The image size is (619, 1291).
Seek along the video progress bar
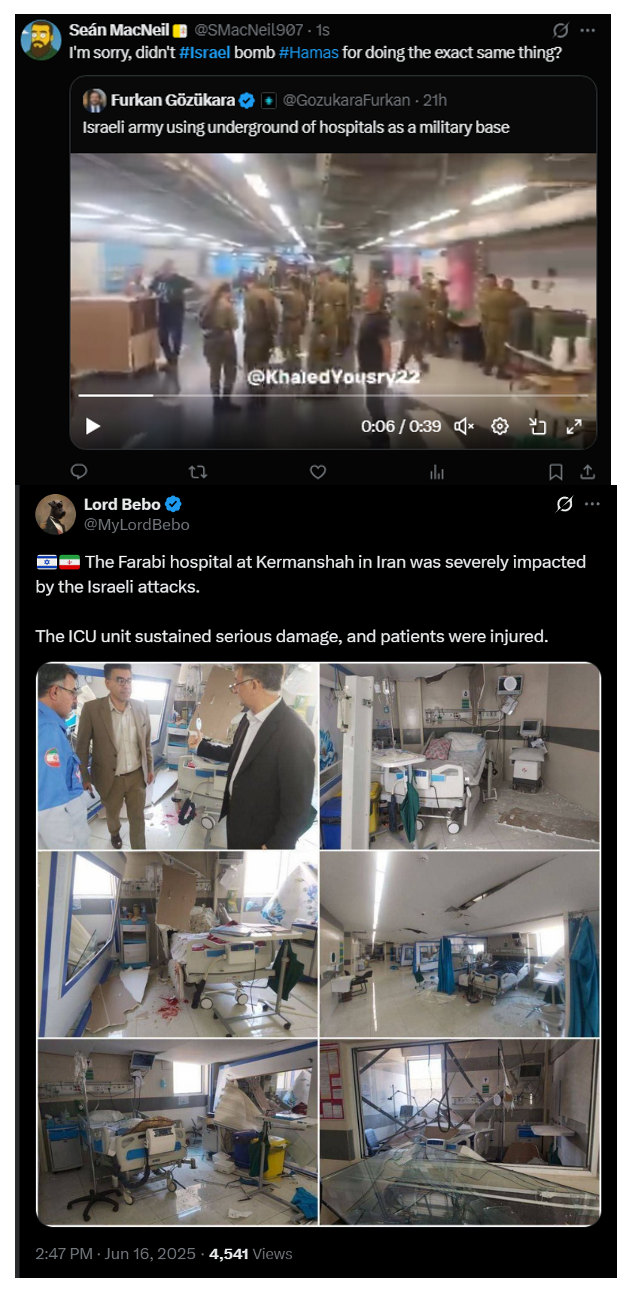tap(333, 395)
